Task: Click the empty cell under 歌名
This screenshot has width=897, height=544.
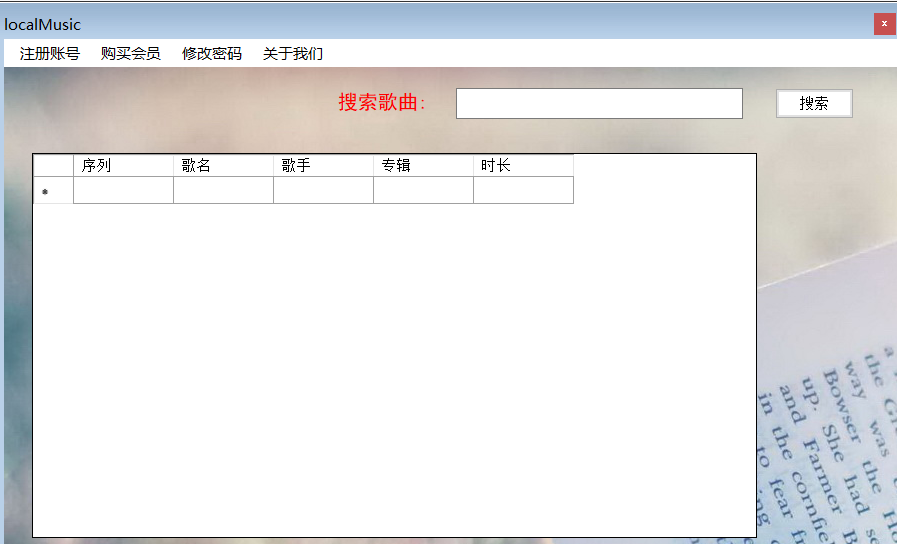Action: click(x=224, y=190)
